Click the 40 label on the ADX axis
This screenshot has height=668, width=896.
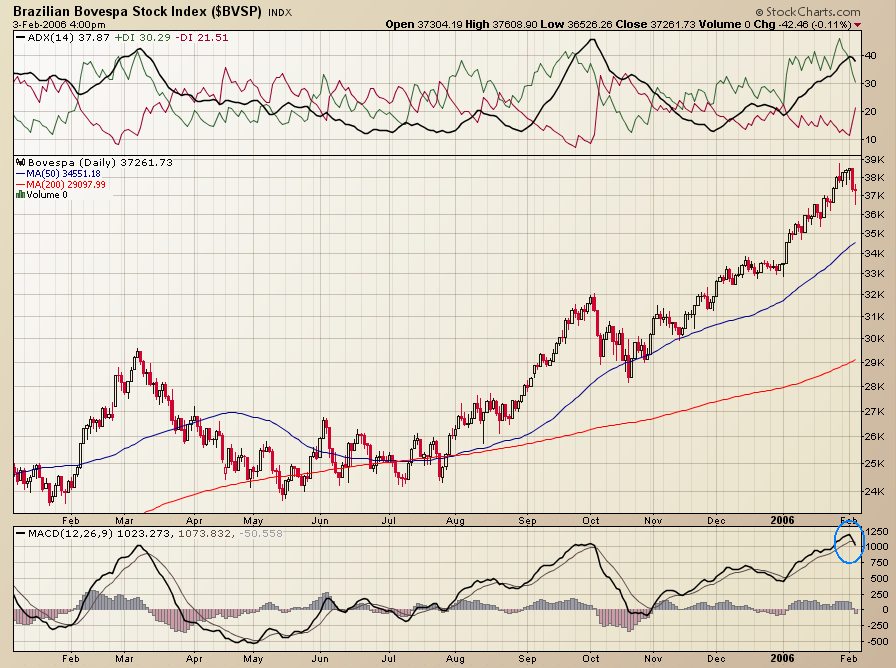871,55
